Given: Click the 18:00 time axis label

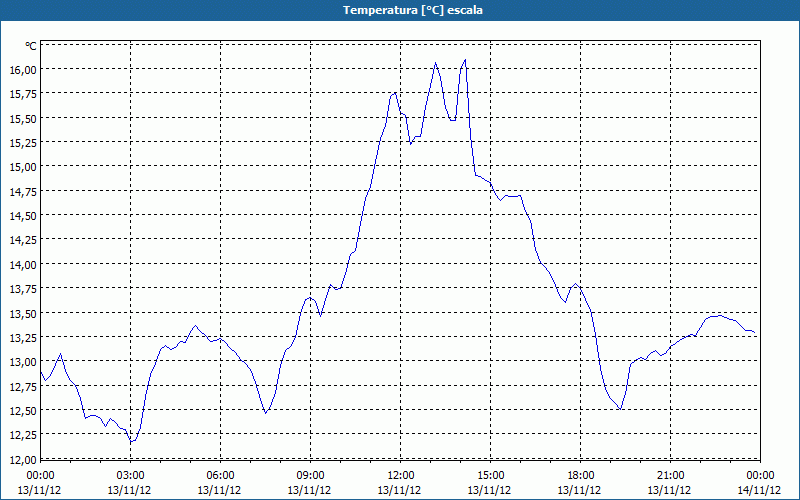Looking at the screenshot, I should tap(581, 476).
